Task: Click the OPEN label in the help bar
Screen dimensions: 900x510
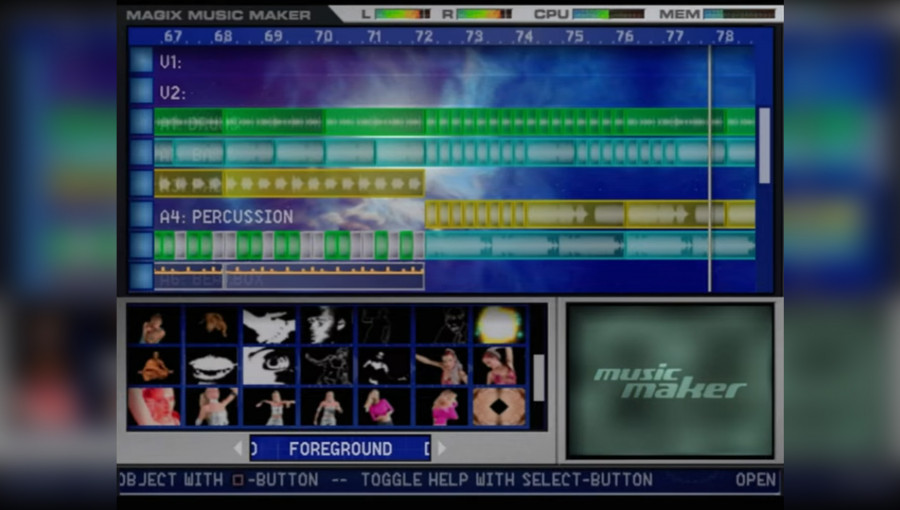Action: coord(755,480)
